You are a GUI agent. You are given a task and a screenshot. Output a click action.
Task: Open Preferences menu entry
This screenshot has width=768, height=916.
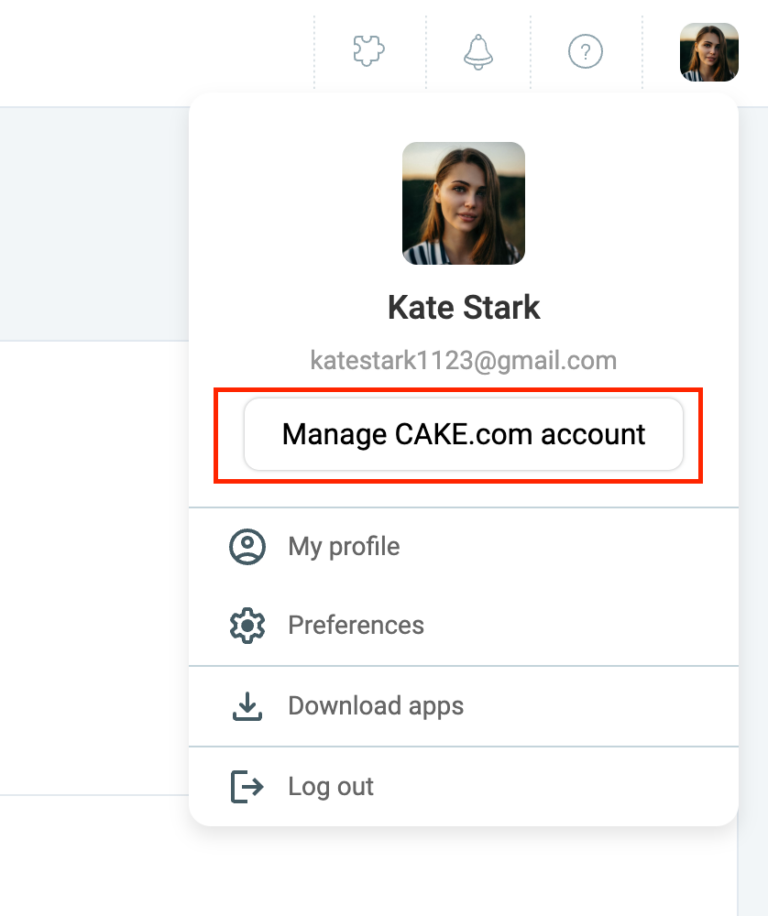click(x=464, y=625)
